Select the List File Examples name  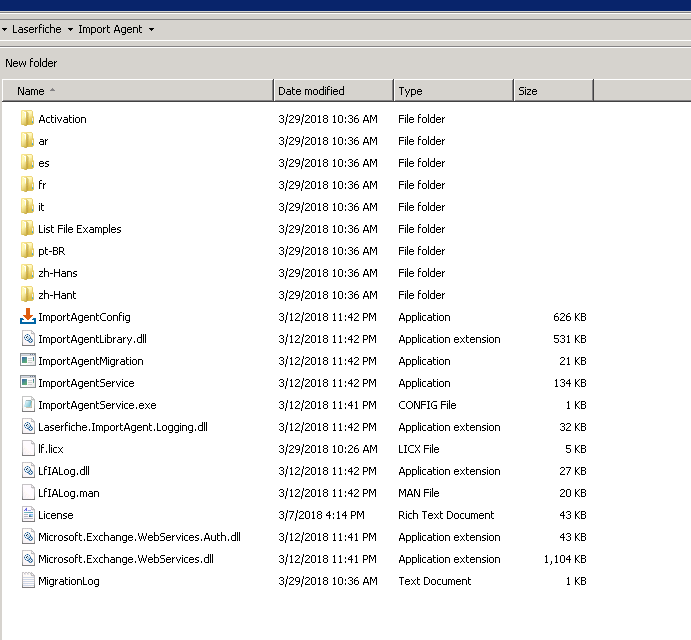pyautogui.click(x=80, y=229)
